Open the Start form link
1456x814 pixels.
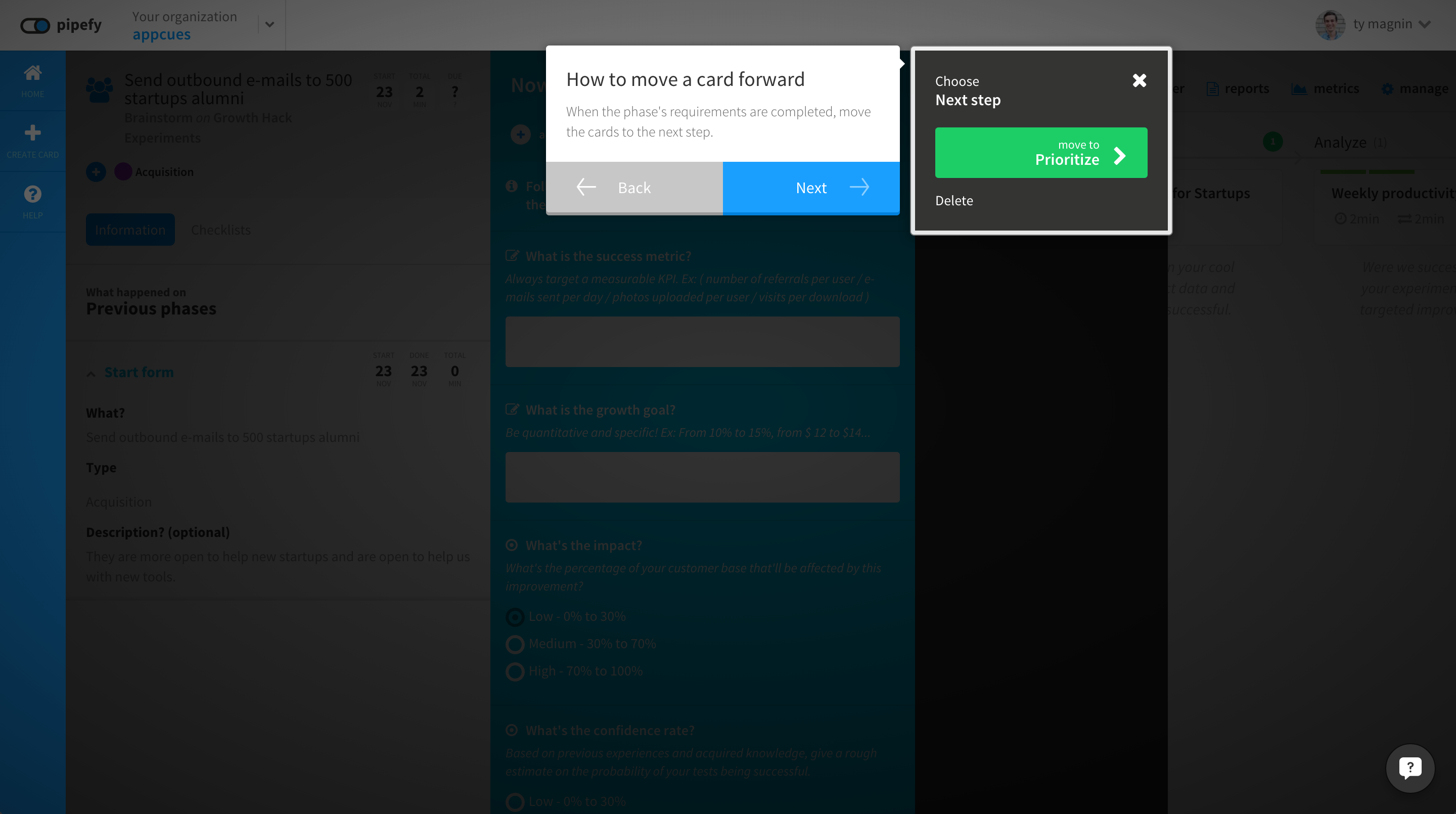tap(139, 372)
